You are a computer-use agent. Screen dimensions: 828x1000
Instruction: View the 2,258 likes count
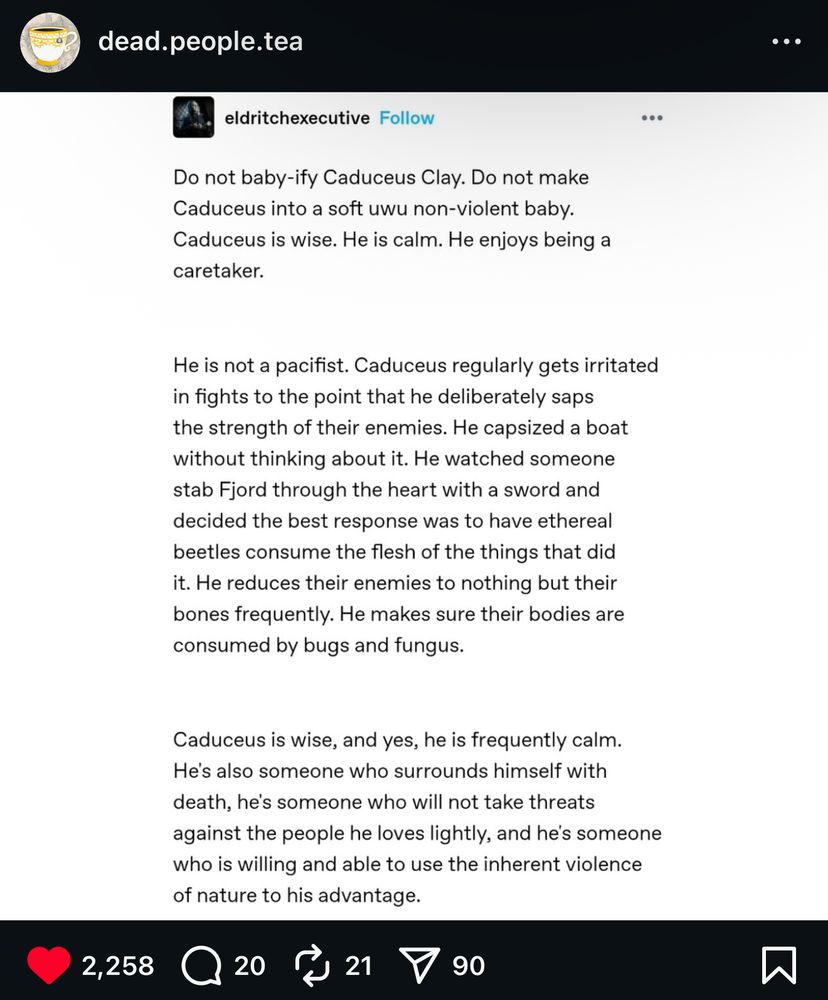[x=118, y=966]
